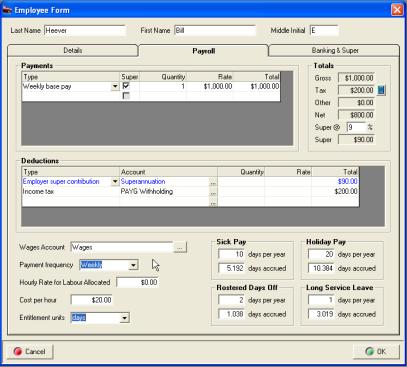Click the $90.00 deduction total cell
The height and width of the screenshot is (367, 407).
[335, 182]
